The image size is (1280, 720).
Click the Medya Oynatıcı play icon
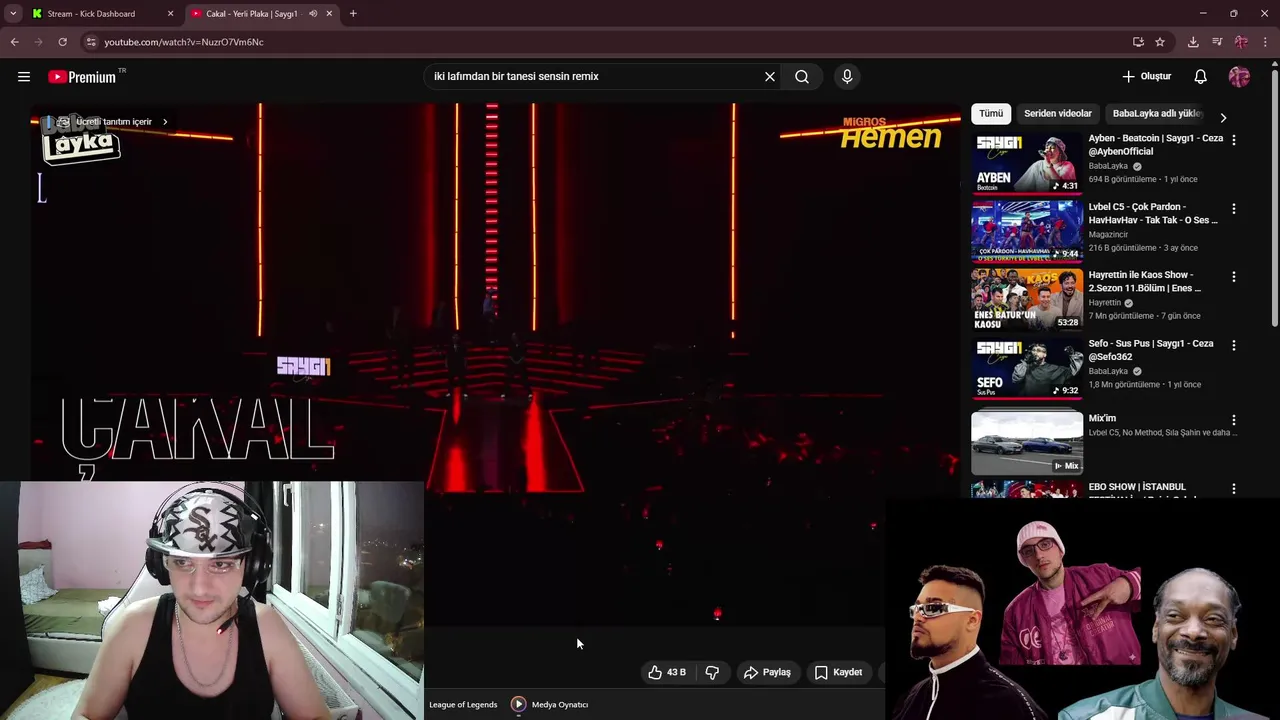coord(518,704)
